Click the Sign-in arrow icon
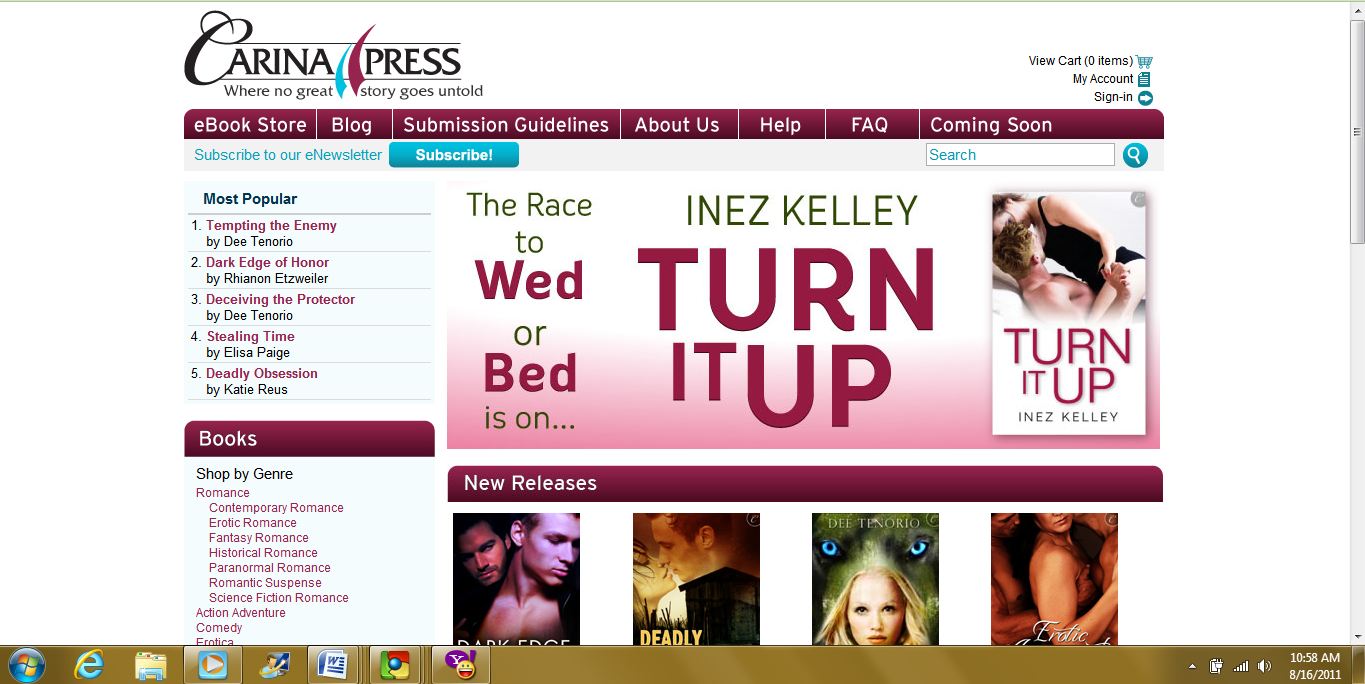1365x684 pixels. point(1145,98)
